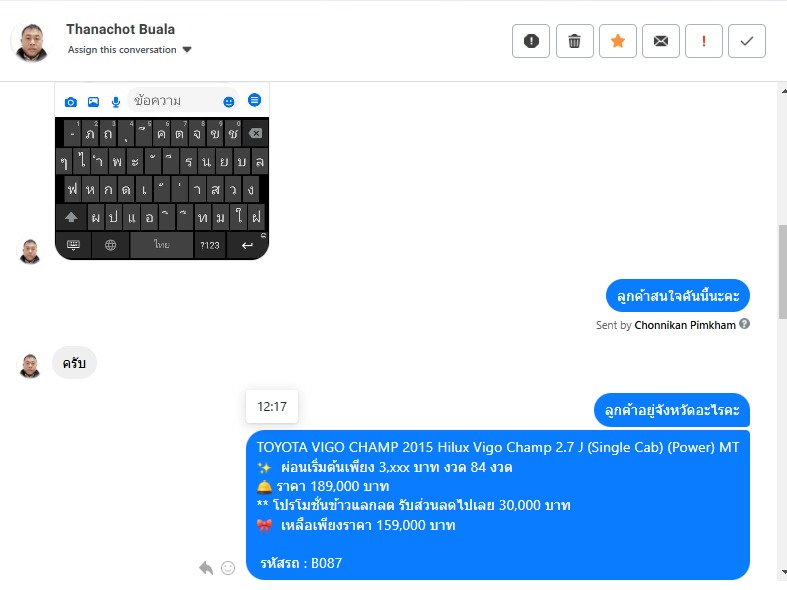Expand the Assign this conversation dropdown arrow
Image resolution: width=787 pixels, height=590 pixels.
(x=187, y=50)
